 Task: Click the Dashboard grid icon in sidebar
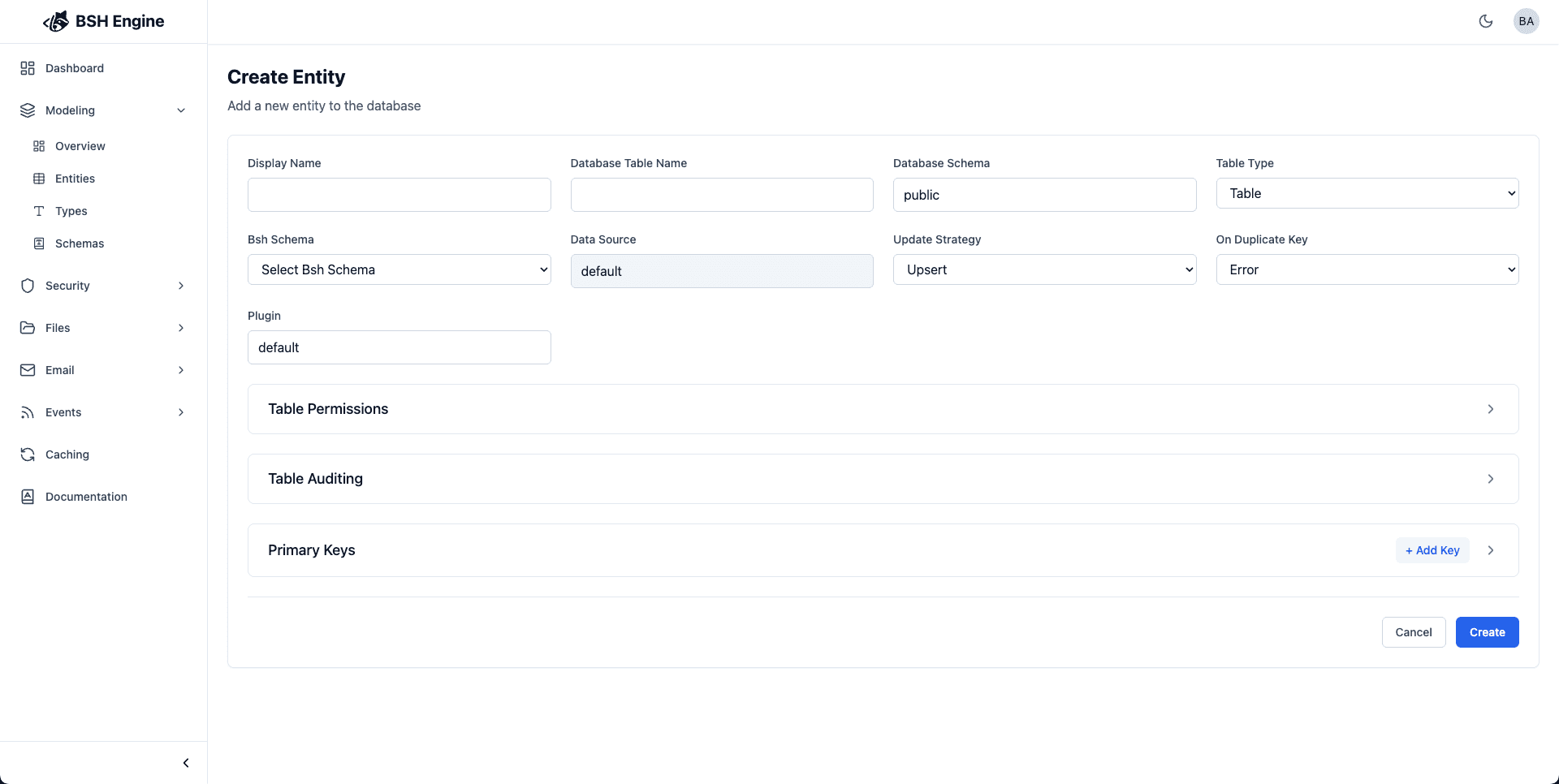(28, 68)
